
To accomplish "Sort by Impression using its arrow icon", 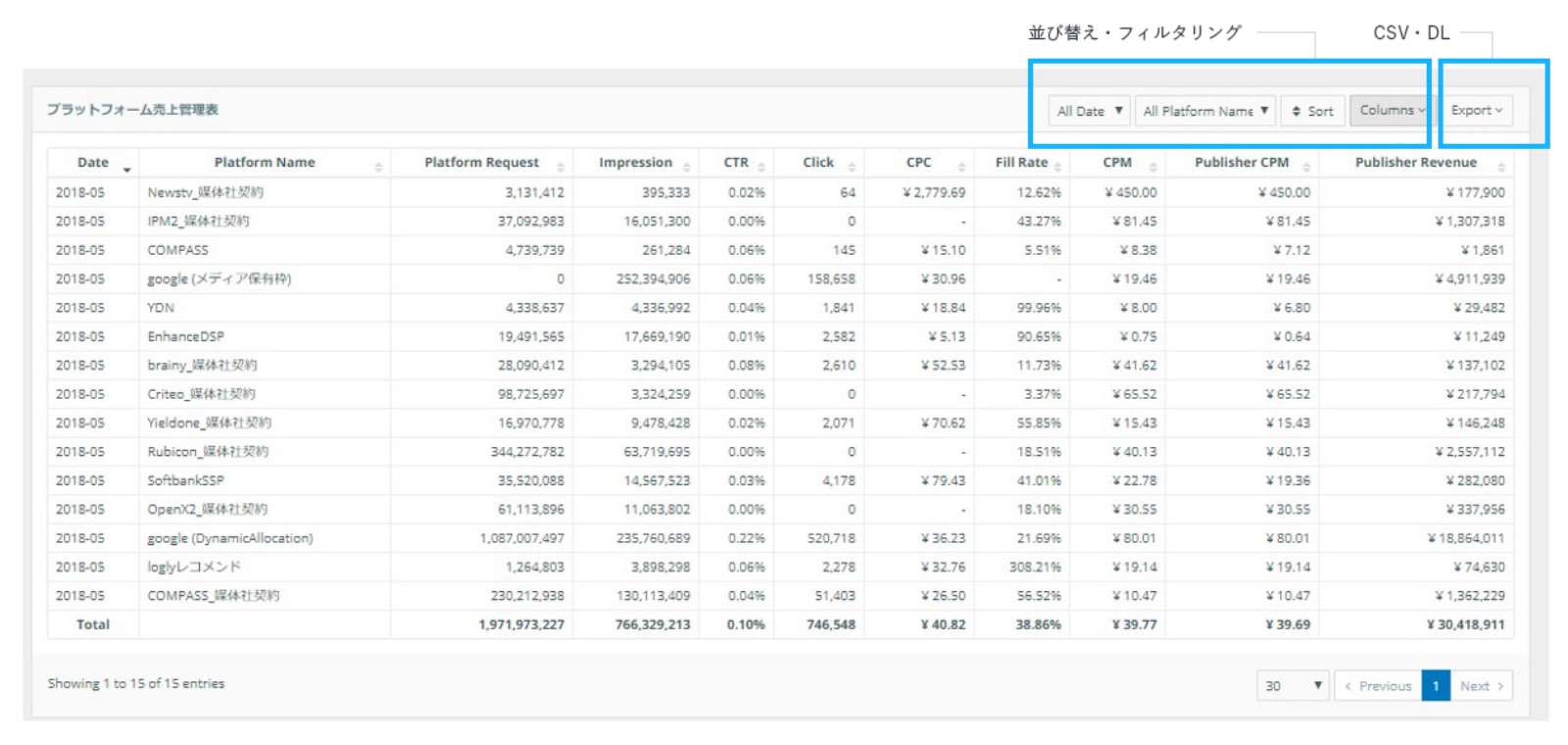I will click(x=686, y=168).
